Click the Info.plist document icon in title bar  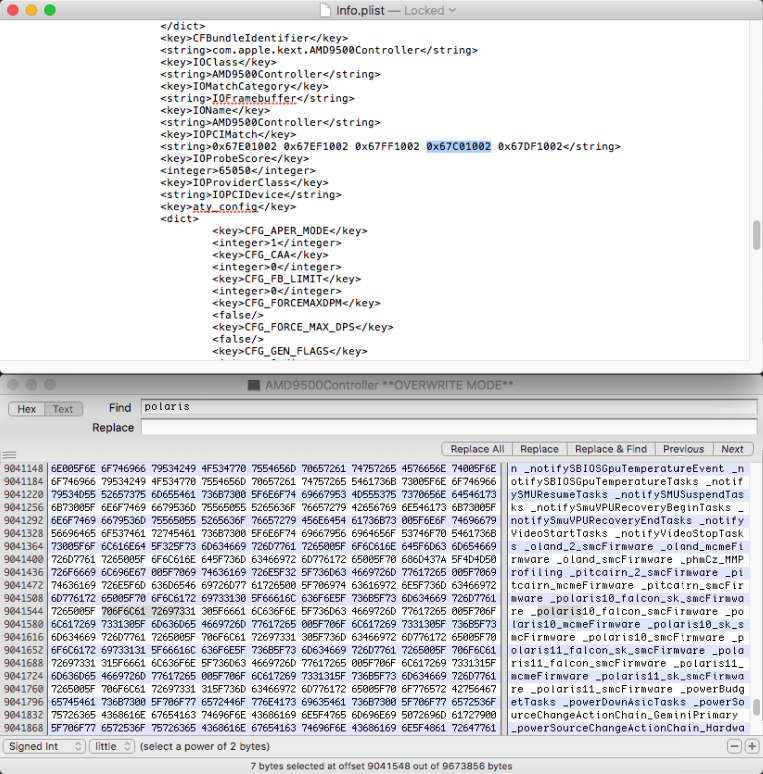[325, 10]
